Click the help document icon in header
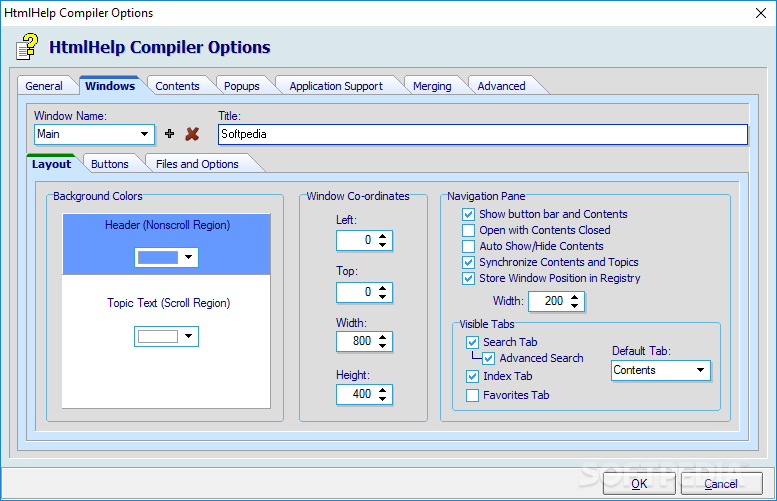Screen dimensions: 777x501 27,47
